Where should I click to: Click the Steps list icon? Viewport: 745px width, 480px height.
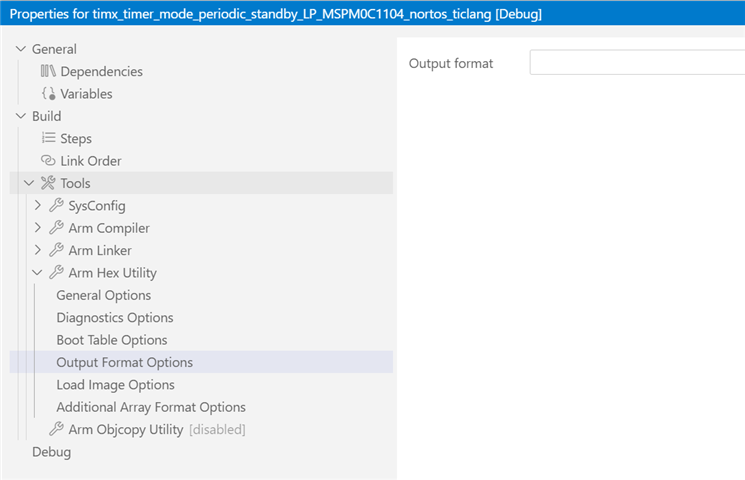point(48,138)
